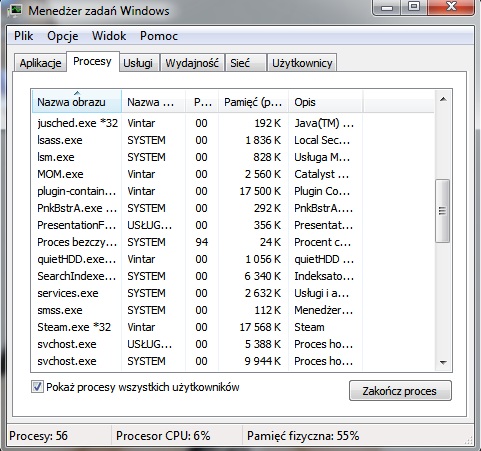Click the Java(TM) description cell

click(324, 123)
